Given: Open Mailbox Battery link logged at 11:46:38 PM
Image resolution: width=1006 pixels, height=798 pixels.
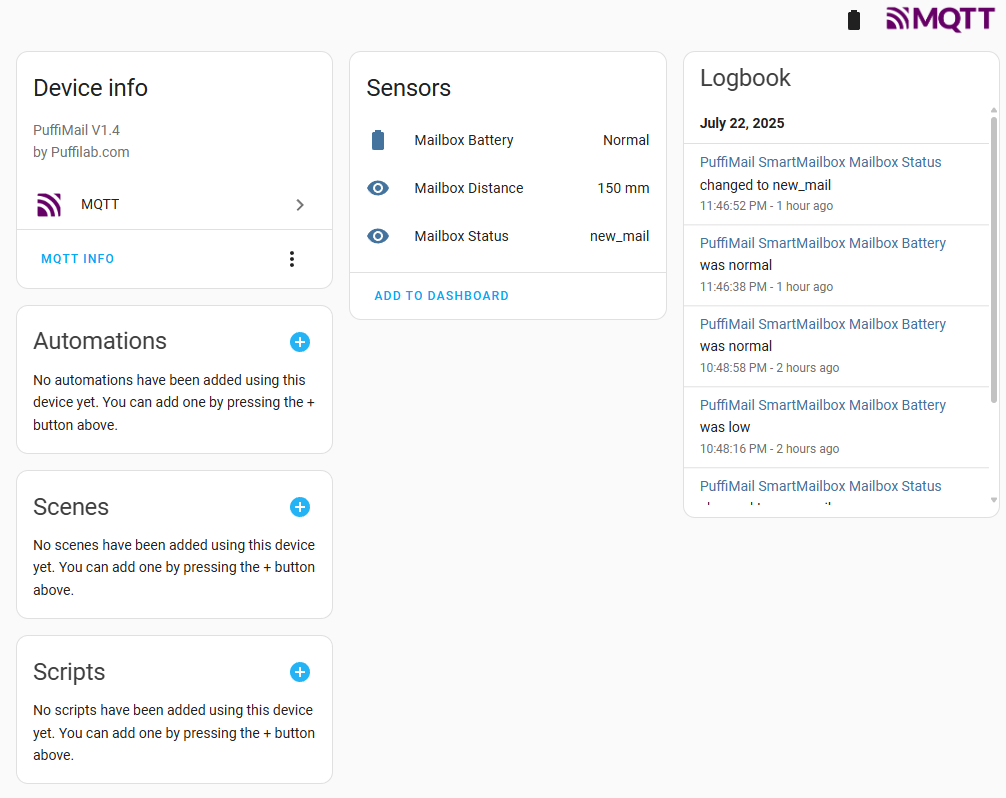Looking at the screenshot, I should pos(823,243).
